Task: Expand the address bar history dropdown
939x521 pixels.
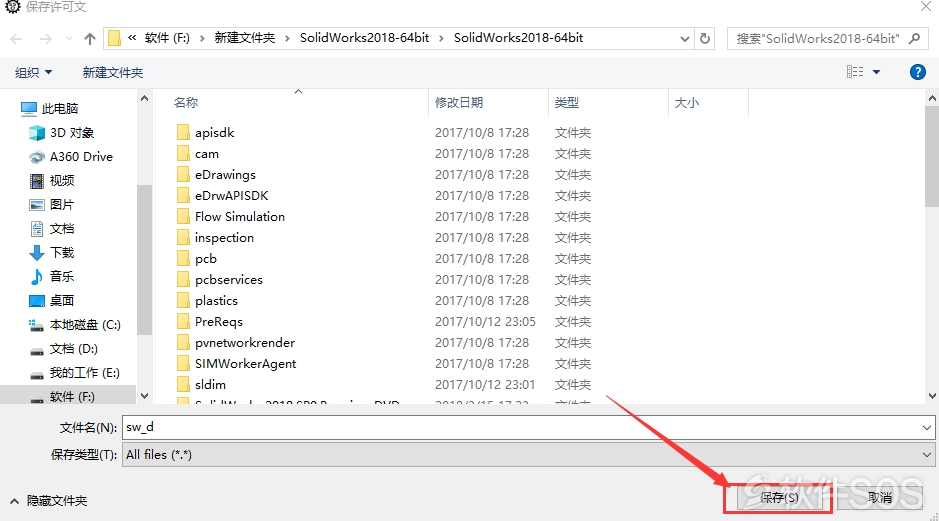Action: 684,38
